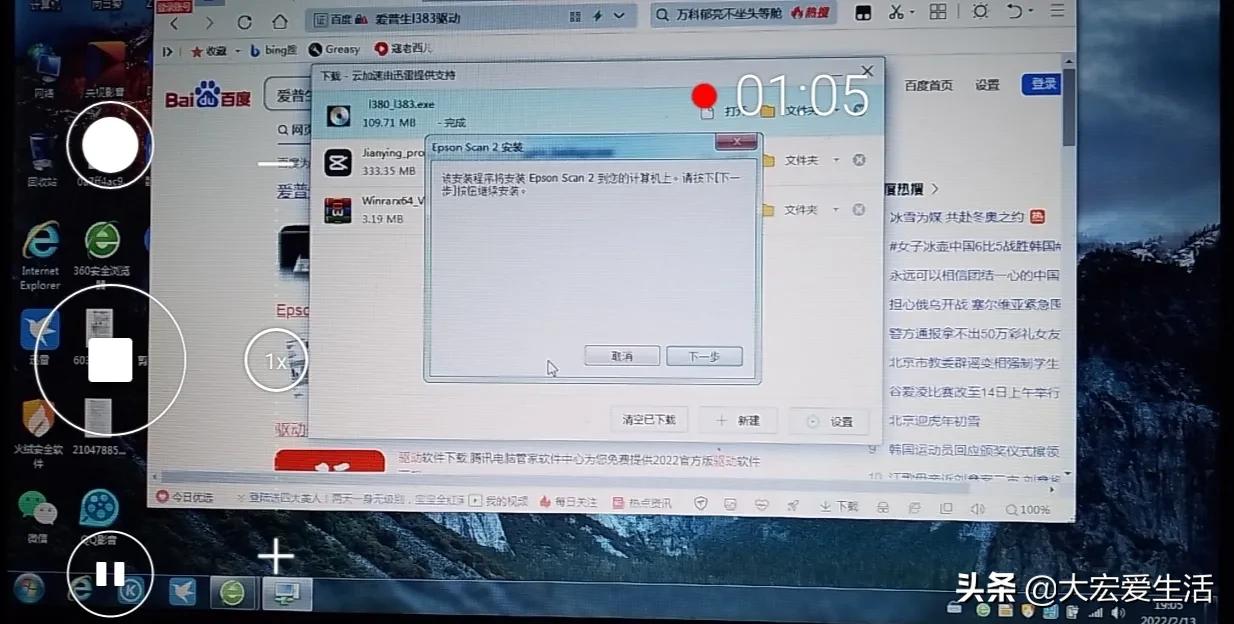1234x624 pixels.
Task: Click 清空已下载 in download manager
Action: 649,420
